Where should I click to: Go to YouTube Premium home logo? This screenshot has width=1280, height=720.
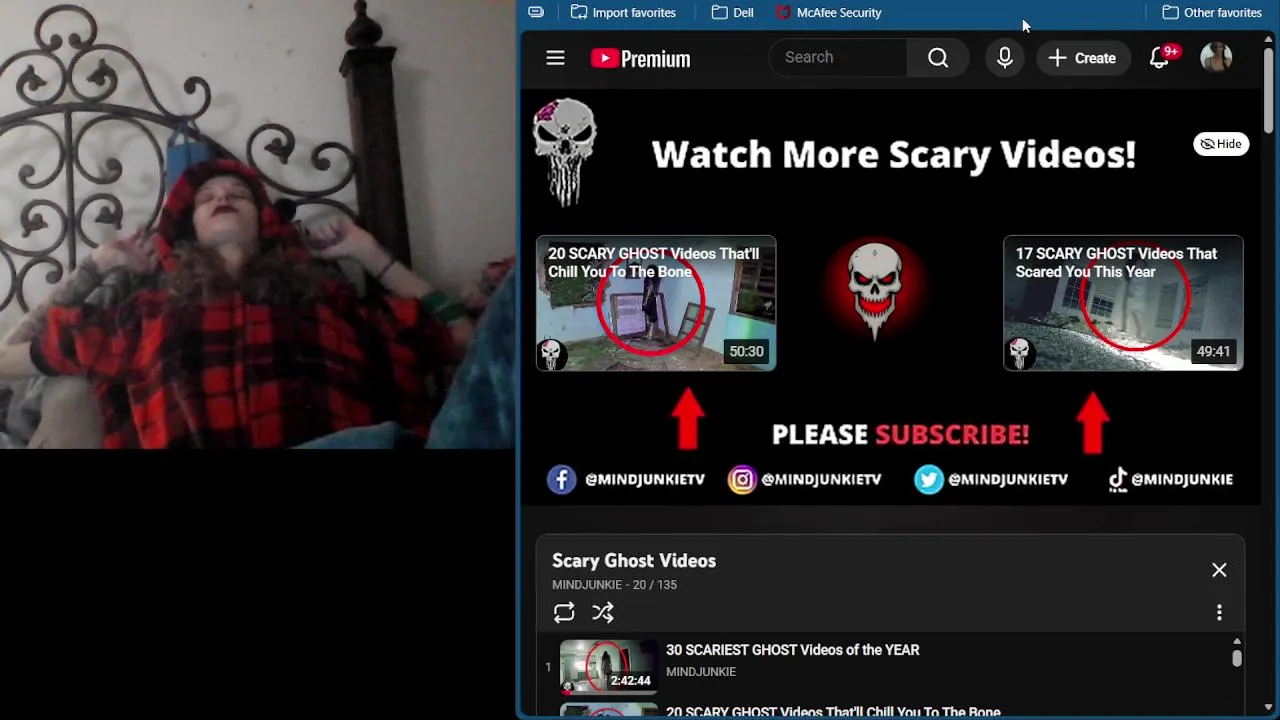pyautogui.click(x=640, y=58)
